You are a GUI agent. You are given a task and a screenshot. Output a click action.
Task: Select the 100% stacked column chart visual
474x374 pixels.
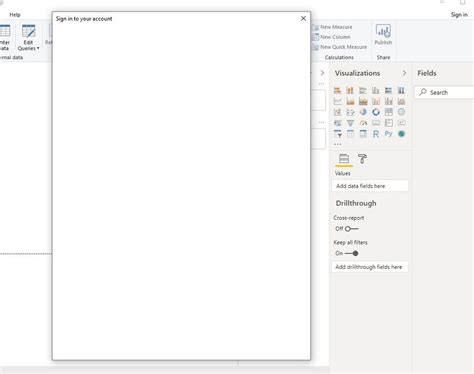[x=401, y=90]
